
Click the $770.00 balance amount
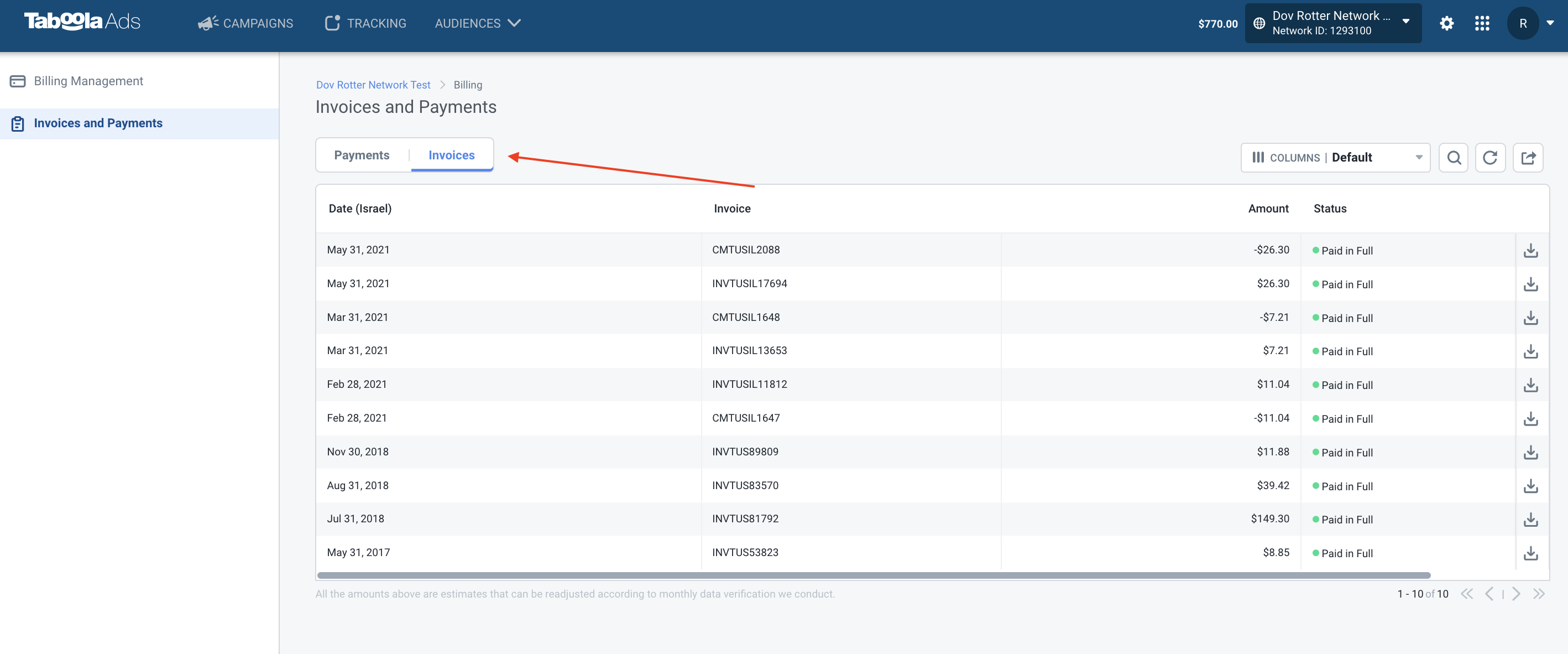tap(1217, 24)
